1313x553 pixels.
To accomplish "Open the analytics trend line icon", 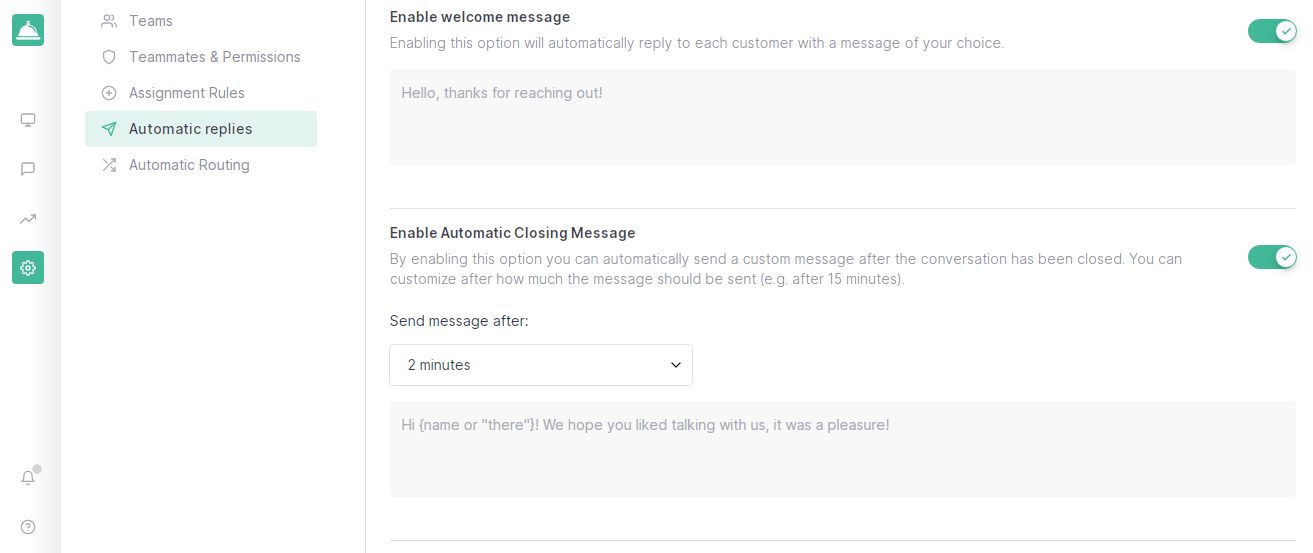I will [28, 218].
